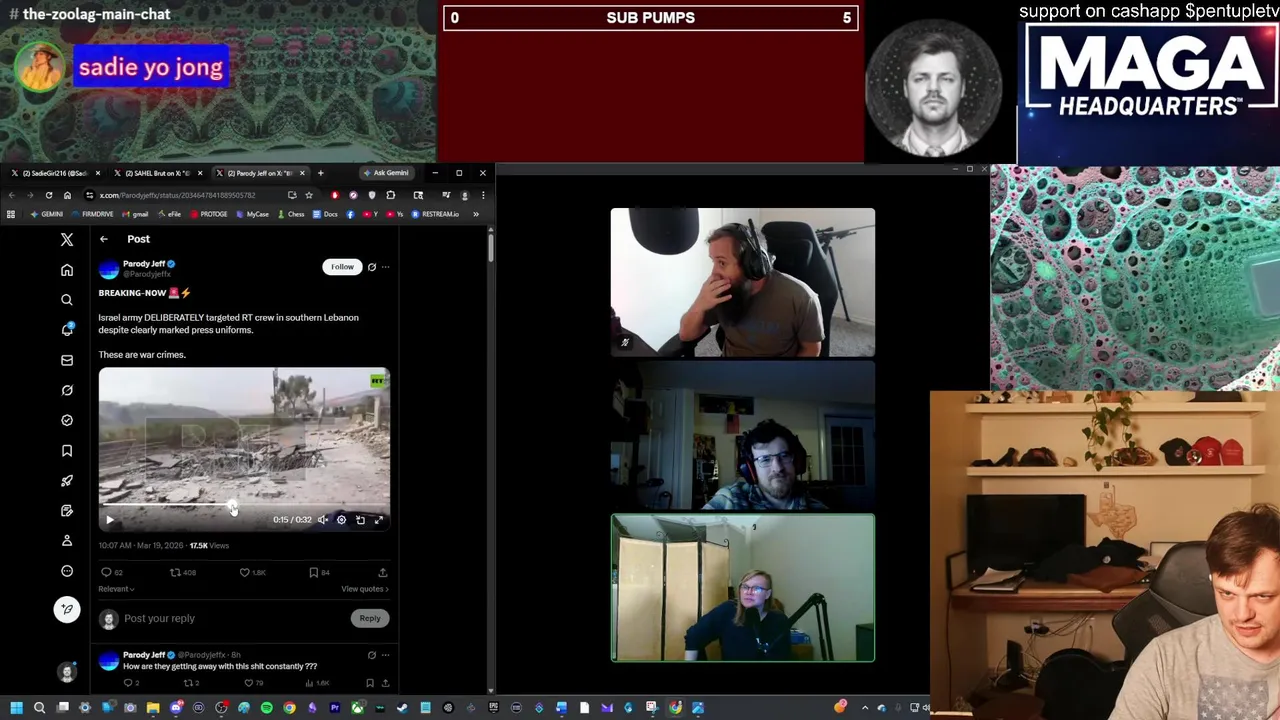
Task: Click Ask Gemini button in Chrome
Action: (385, 173)
